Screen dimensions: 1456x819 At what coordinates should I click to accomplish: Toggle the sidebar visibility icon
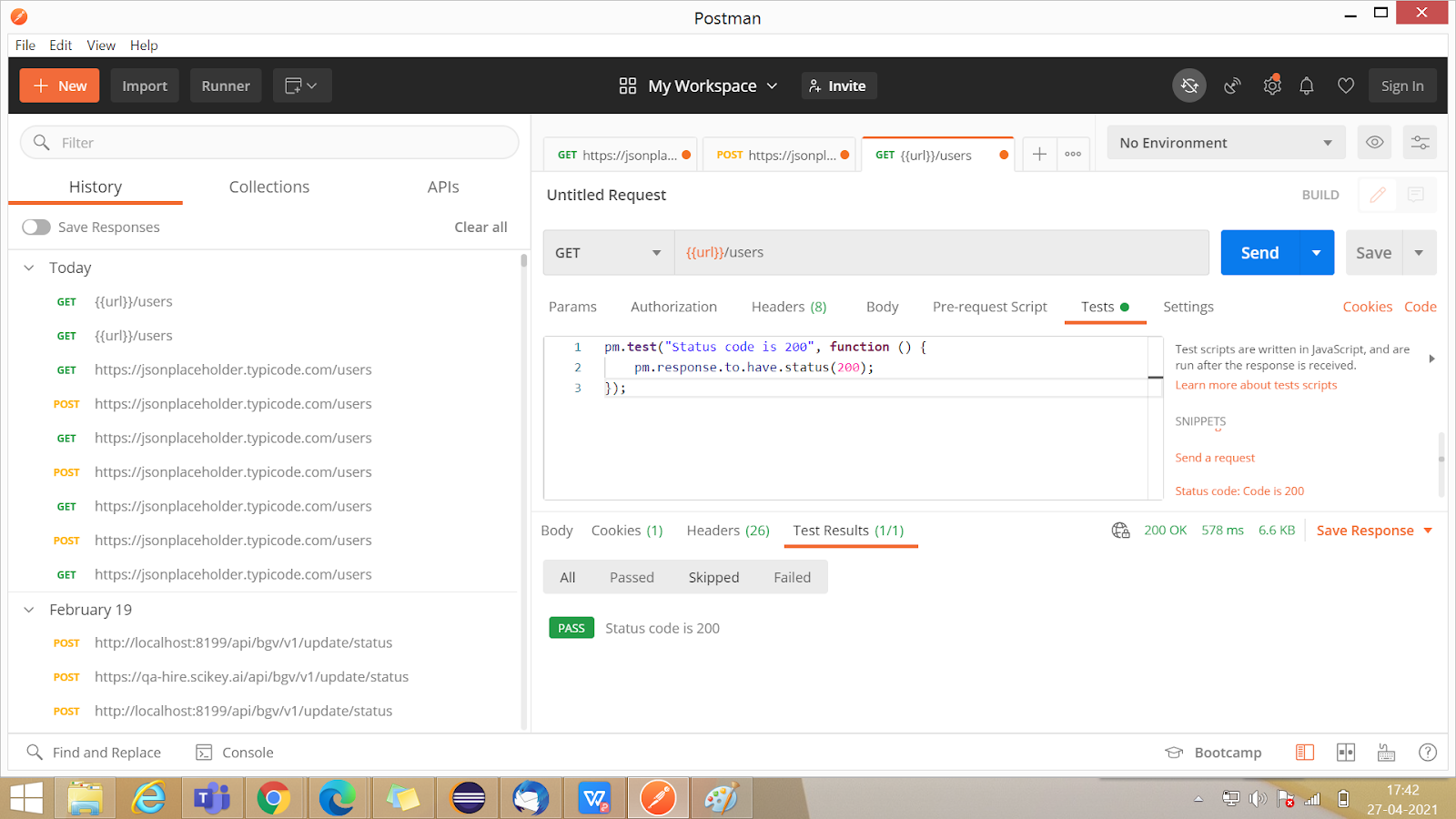tap(1305, 753)
